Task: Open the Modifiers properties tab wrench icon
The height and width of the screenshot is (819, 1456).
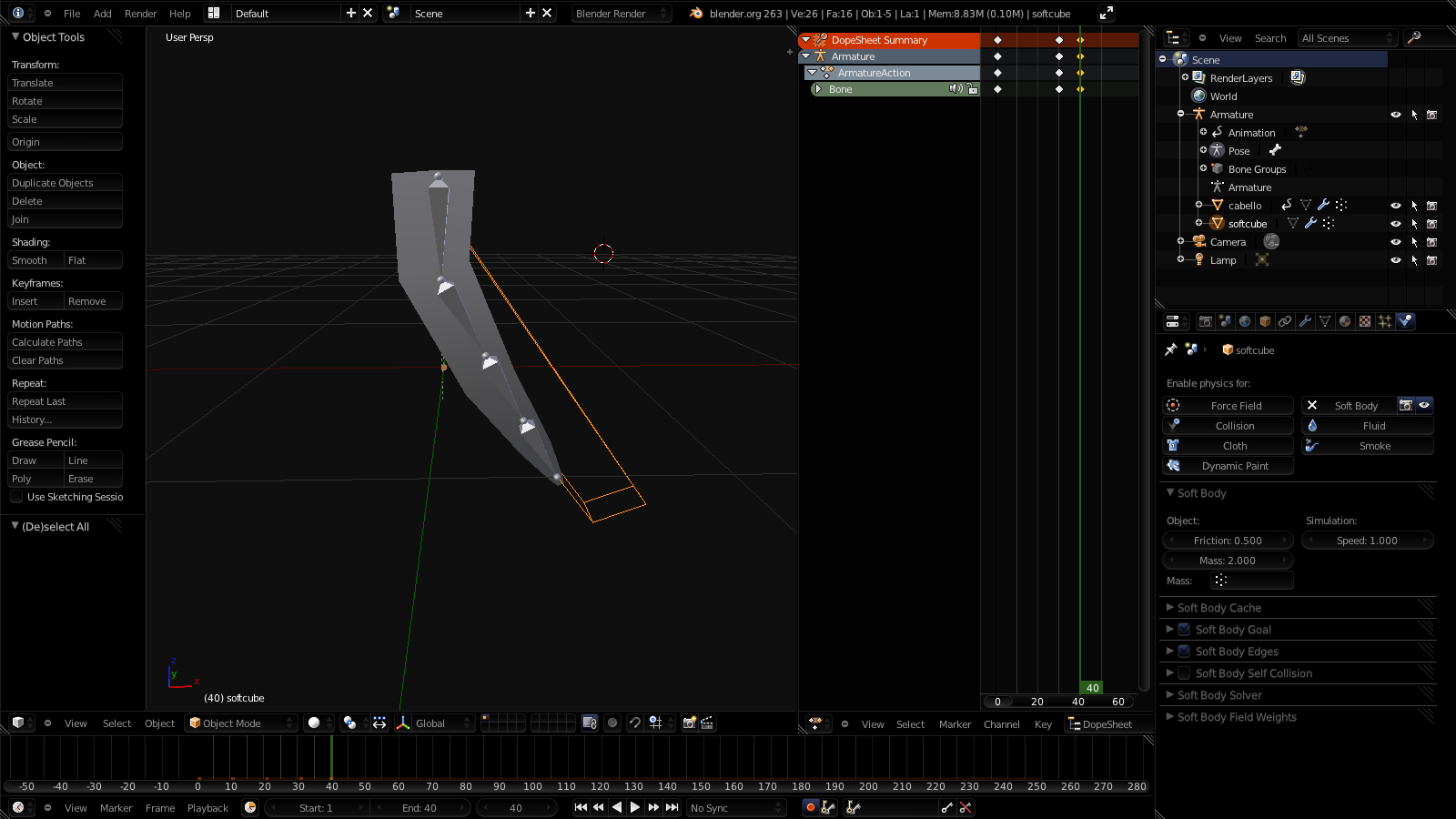Action: coord(1305,321)
